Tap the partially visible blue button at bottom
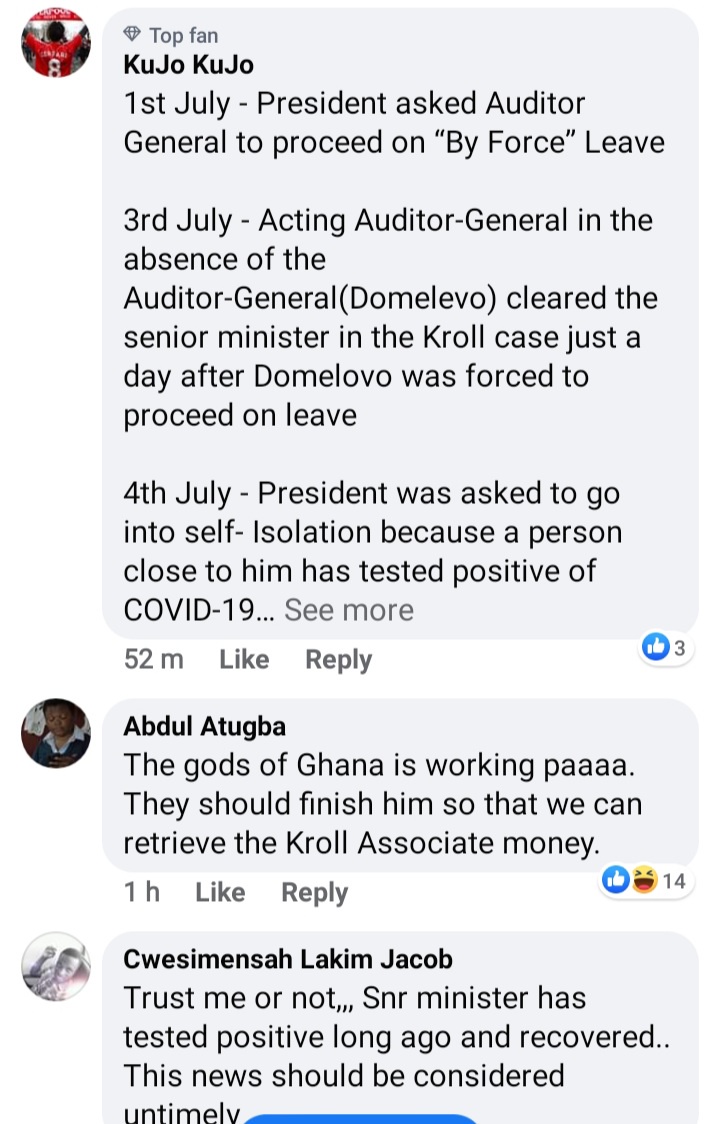The width and height of the screenshot is (720, 1124). (360, 1116)
